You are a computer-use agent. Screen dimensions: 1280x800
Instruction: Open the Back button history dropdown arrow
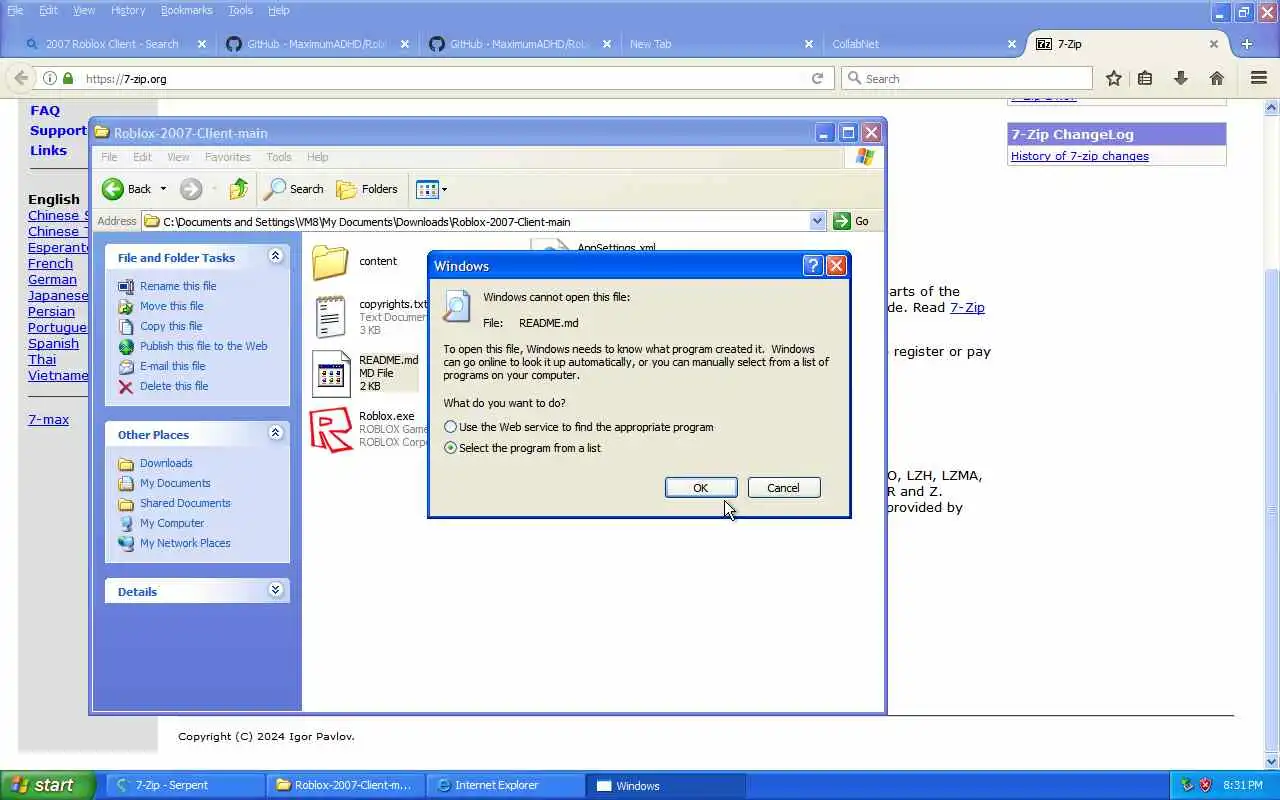[163, 189]
